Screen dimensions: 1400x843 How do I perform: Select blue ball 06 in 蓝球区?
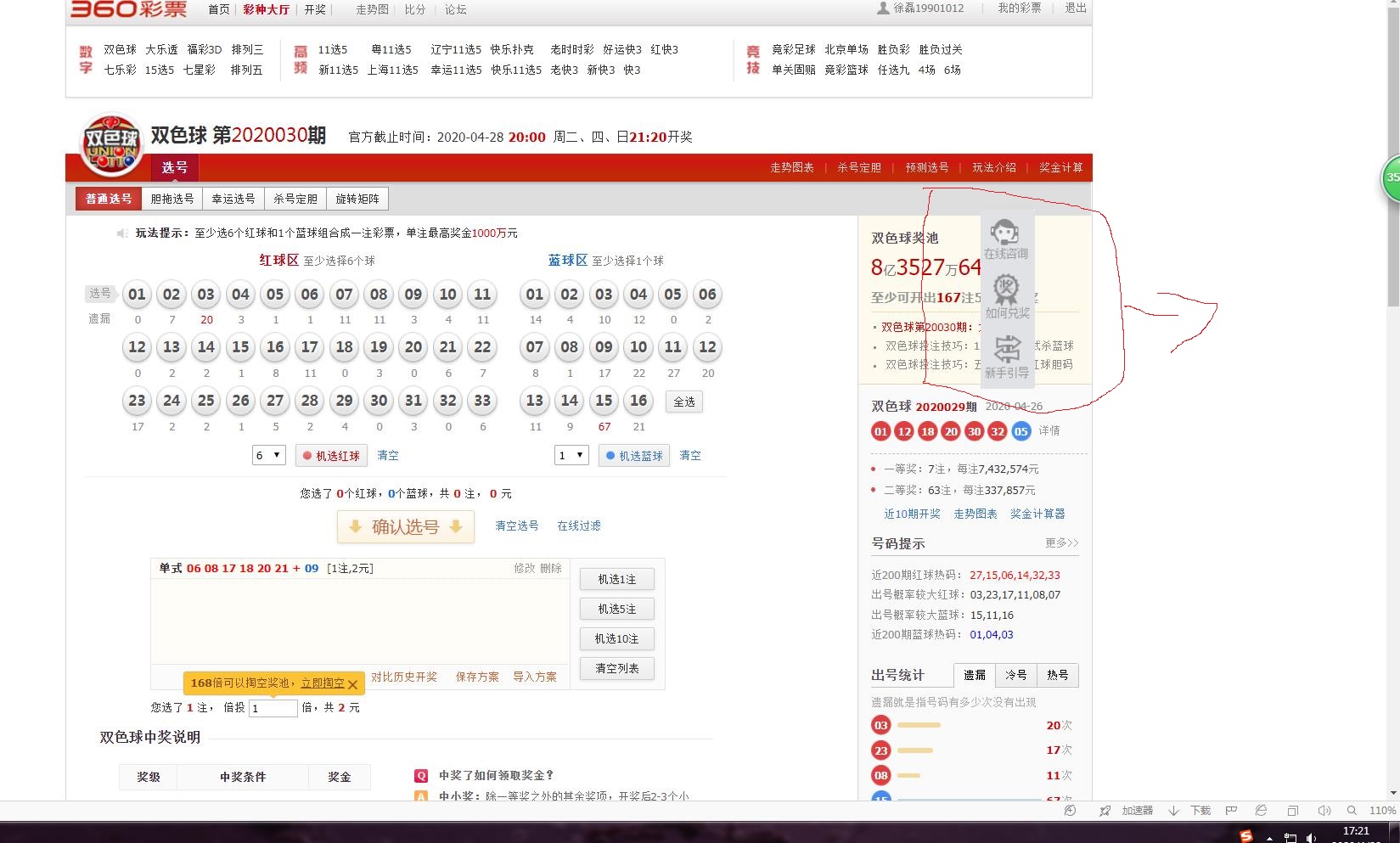pos(707,295)
